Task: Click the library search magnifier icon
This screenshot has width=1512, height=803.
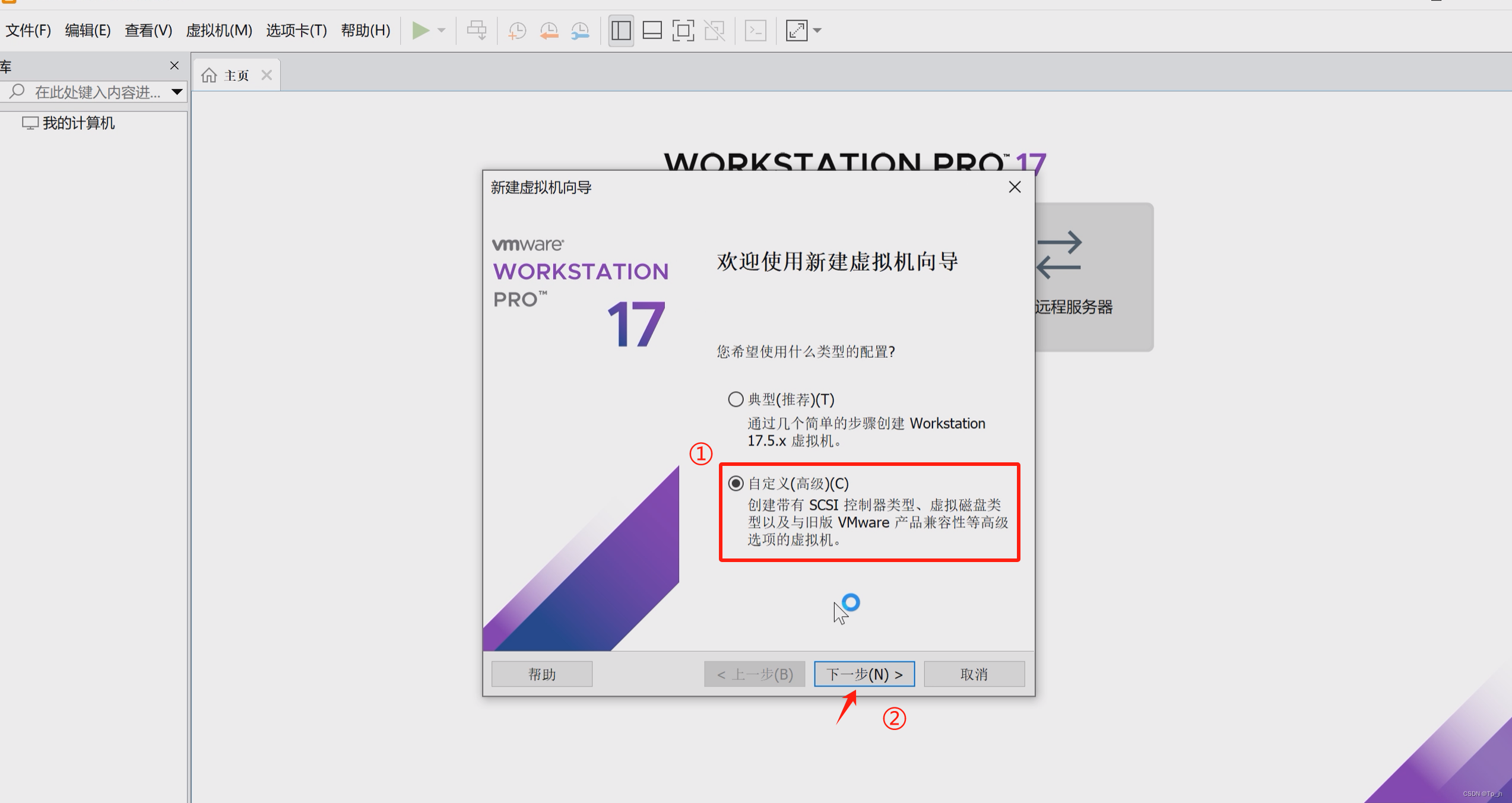Action: coord(17,91)
